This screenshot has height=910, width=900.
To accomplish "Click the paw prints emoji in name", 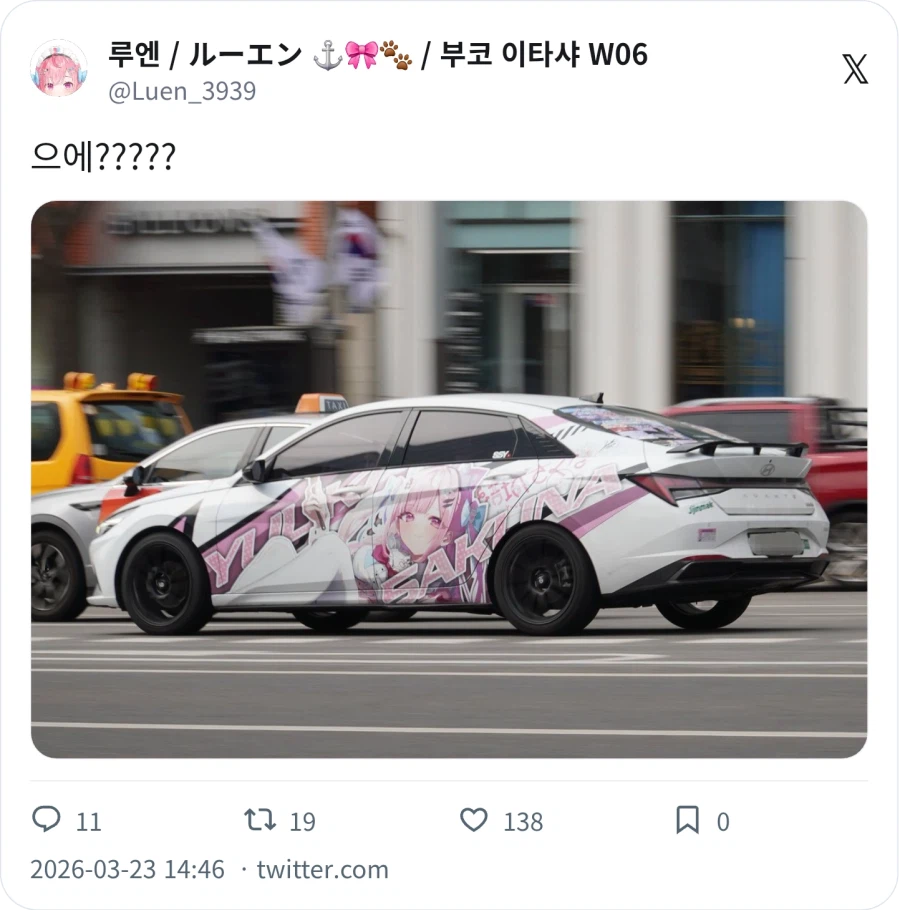I will 396,55.
